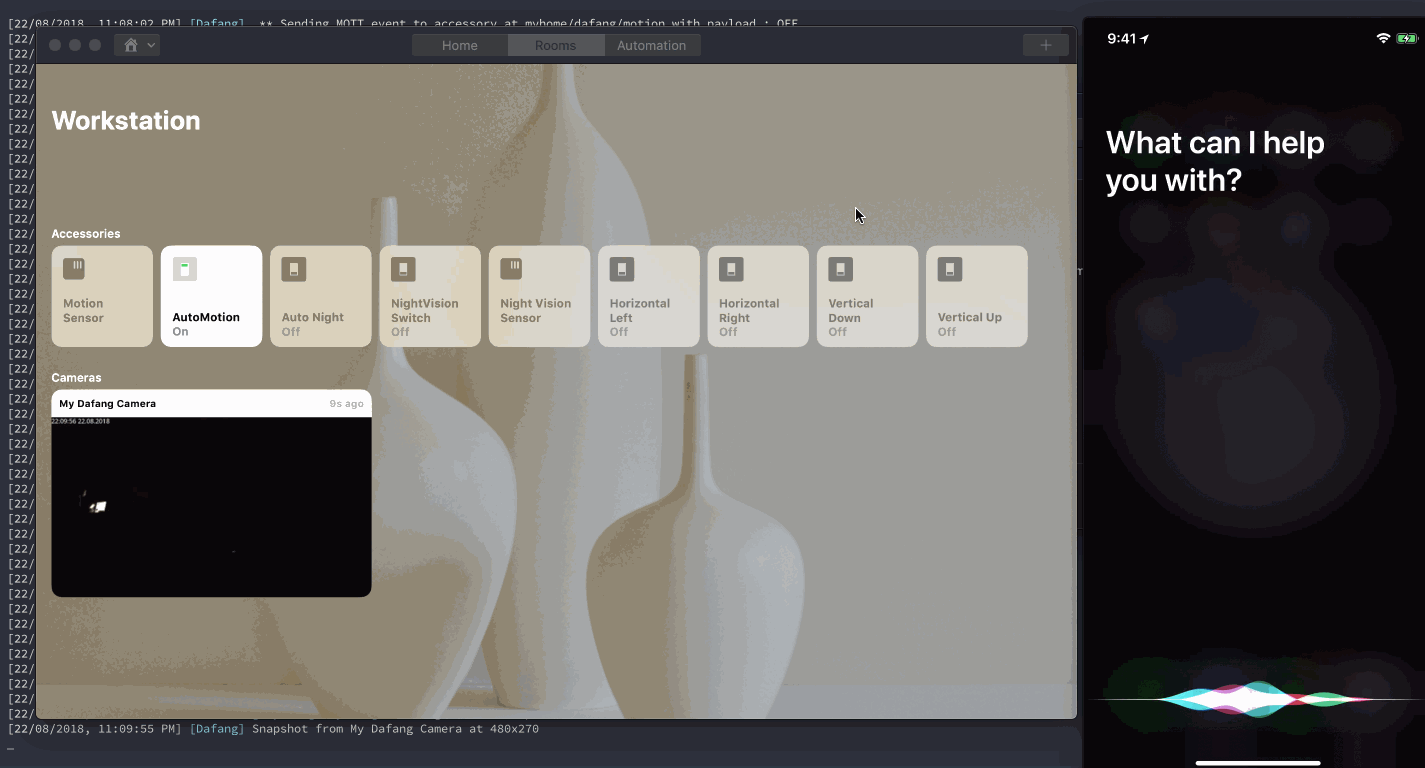Viewport: 1425px width, 768px height.
Task: Tap the battery icon on the iPhone
Action: point(1407,38)
